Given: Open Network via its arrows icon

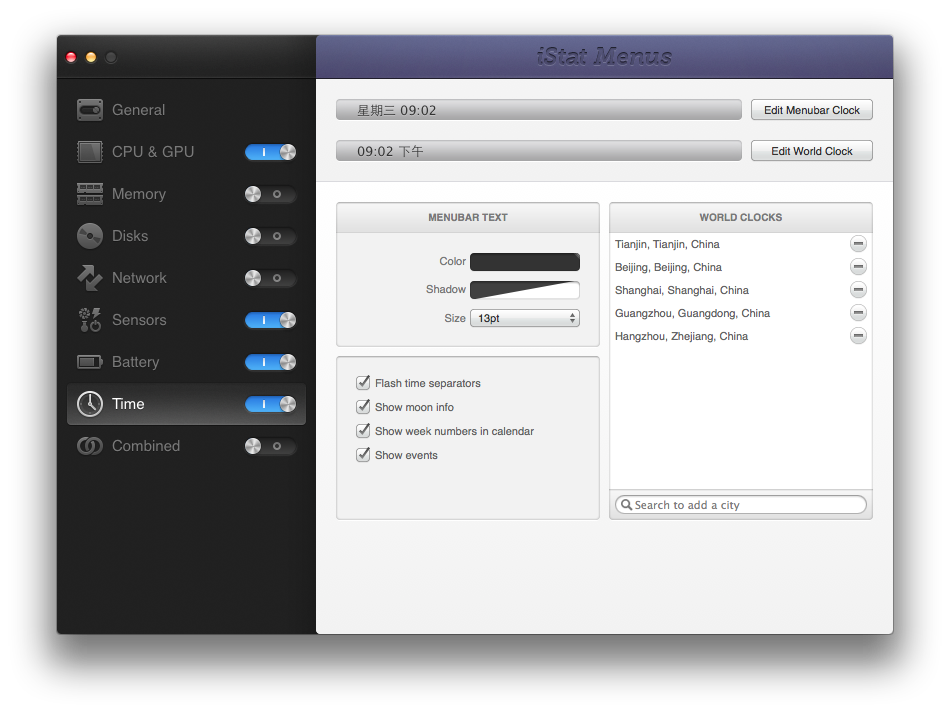Looking at the screenshot, I should 90,278.
